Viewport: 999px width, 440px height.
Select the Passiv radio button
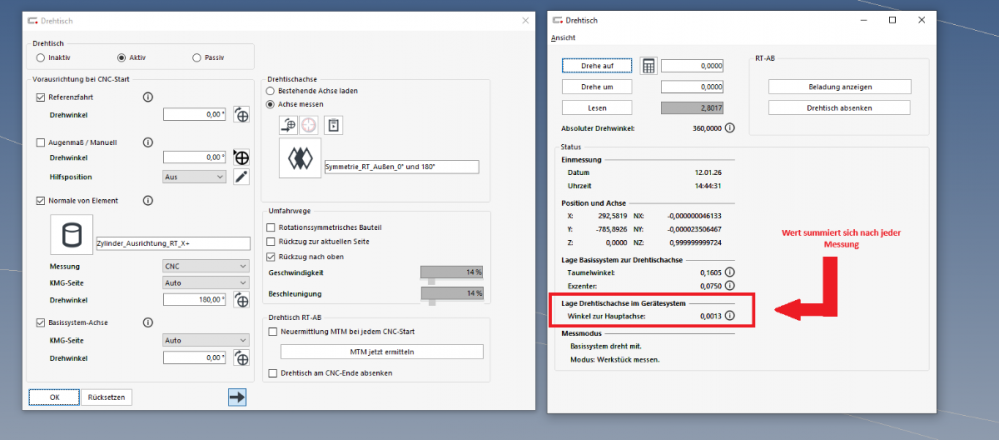pyautogui.click(x=197, y=58)
